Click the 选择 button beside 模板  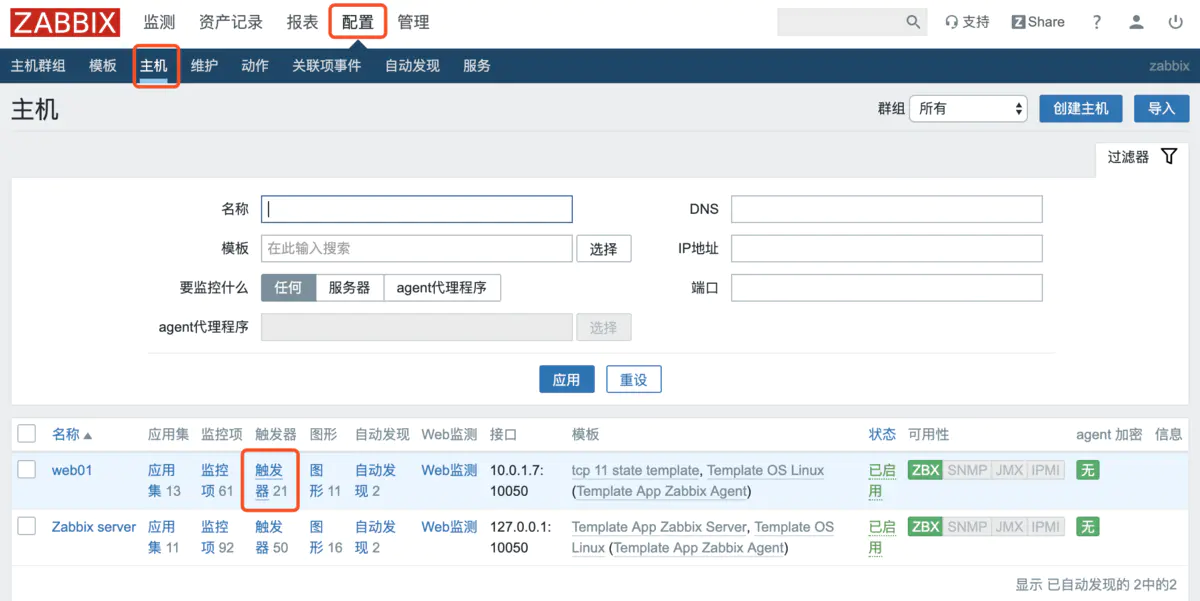604,249
